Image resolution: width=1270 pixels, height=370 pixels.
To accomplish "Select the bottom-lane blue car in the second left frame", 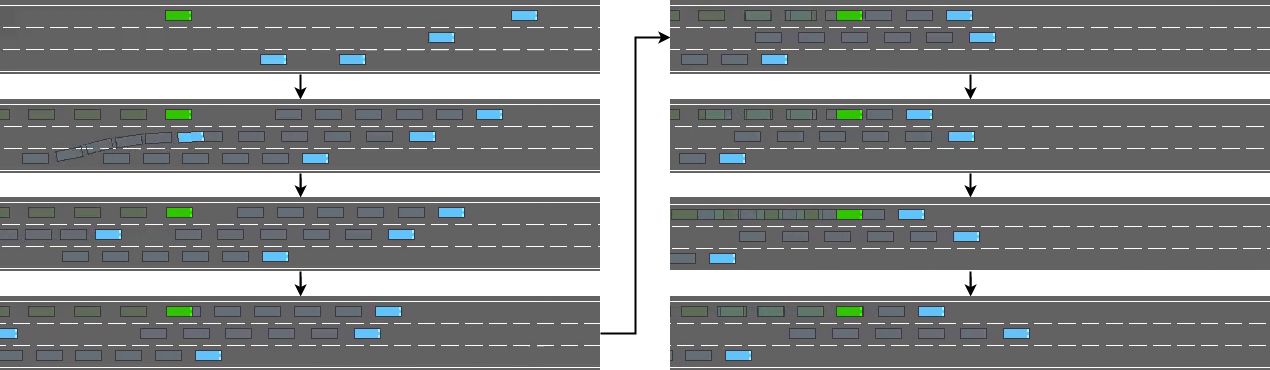I will [315, 159].
